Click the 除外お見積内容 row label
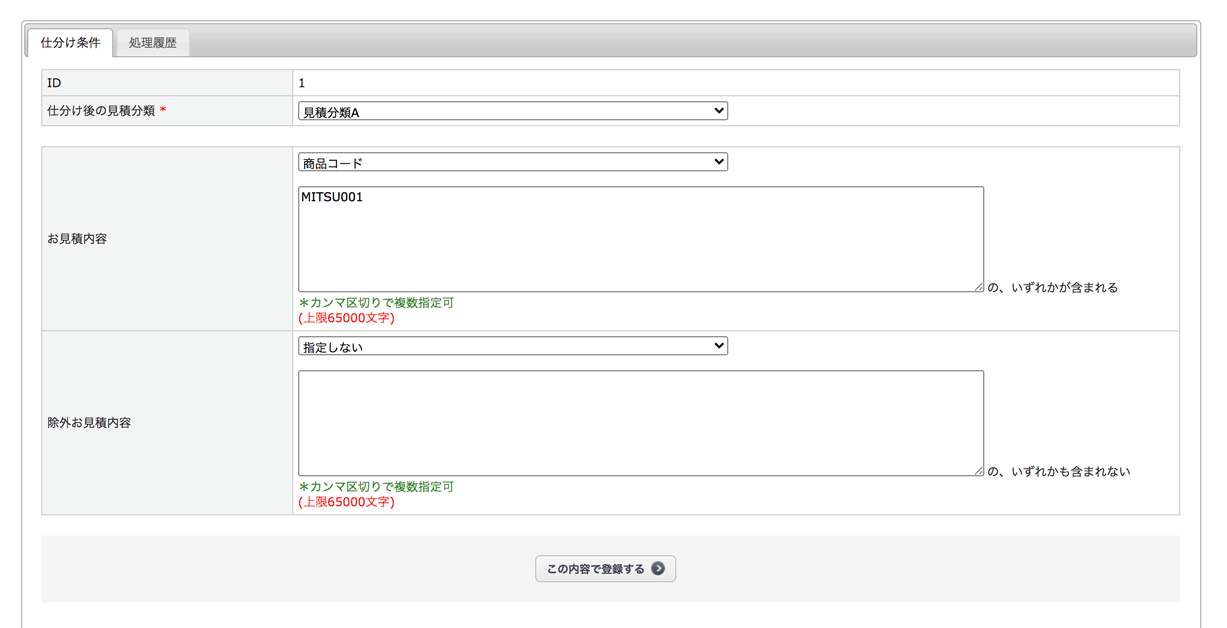The image size is (1227, 628). click(89, 423)
